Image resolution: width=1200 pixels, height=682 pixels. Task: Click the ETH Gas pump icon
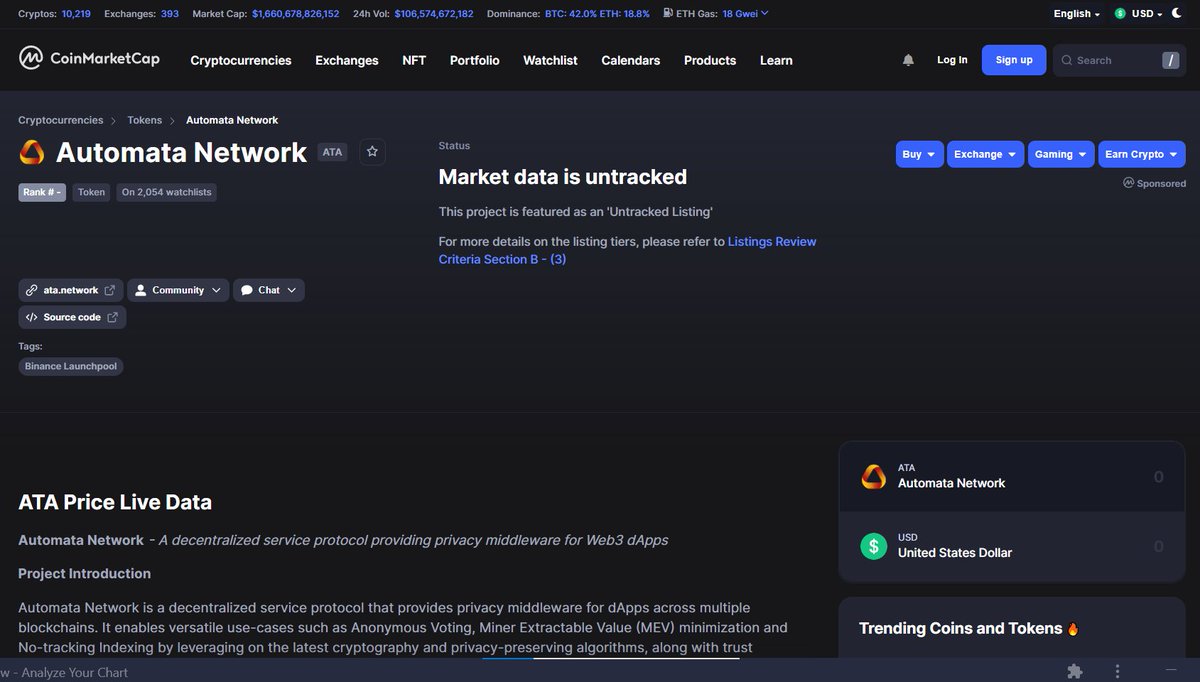[x=667, y=14]
